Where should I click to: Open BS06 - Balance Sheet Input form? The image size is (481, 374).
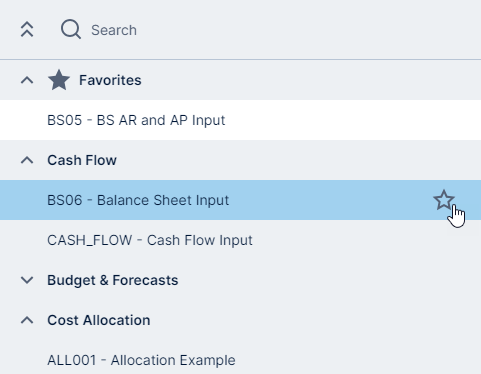point(138,200)
